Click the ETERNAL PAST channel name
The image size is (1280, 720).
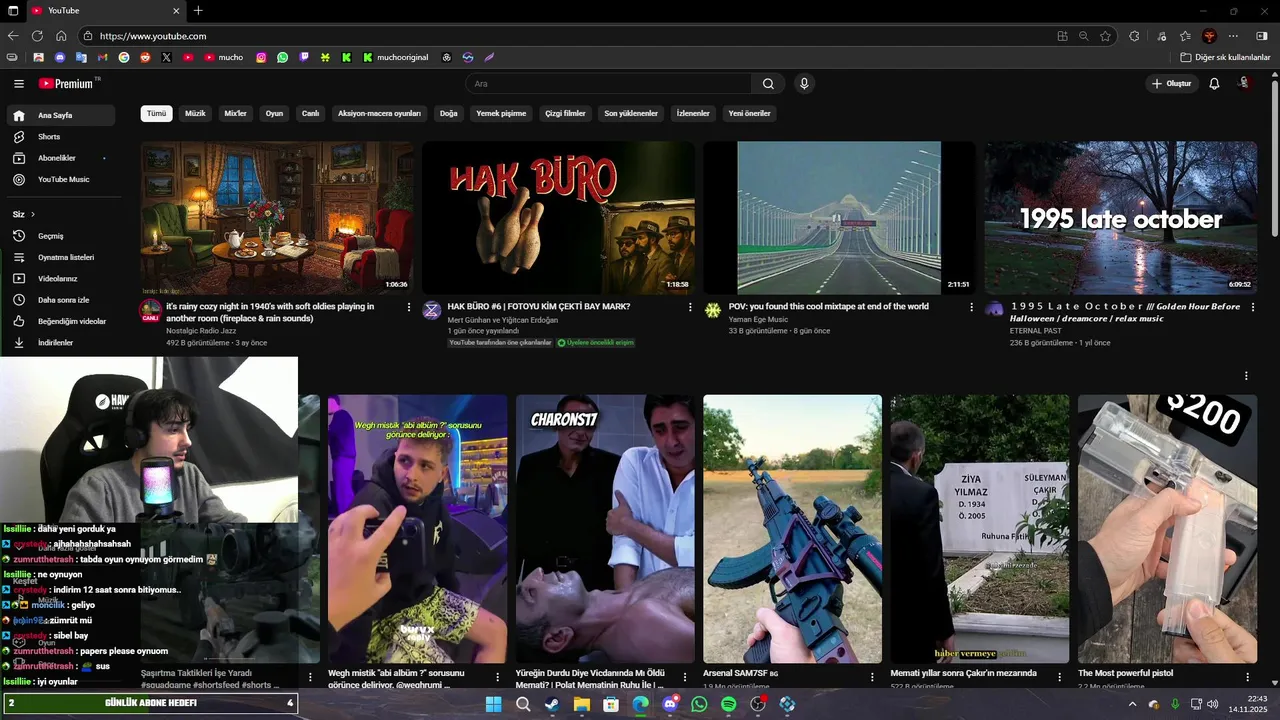(x=1038, y=331)
